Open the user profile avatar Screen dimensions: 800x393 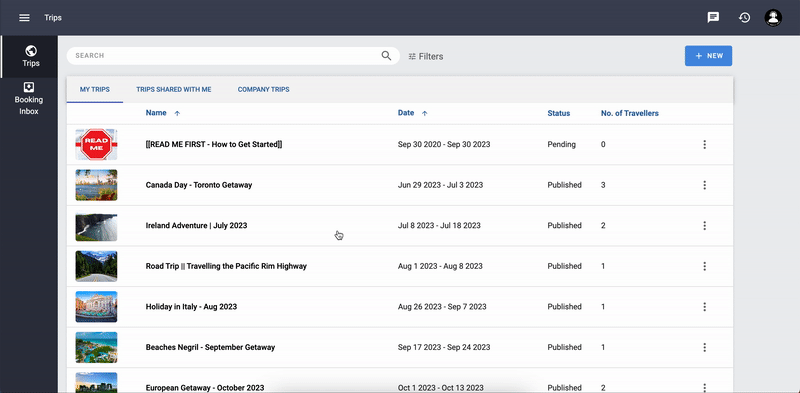(773, 18)
